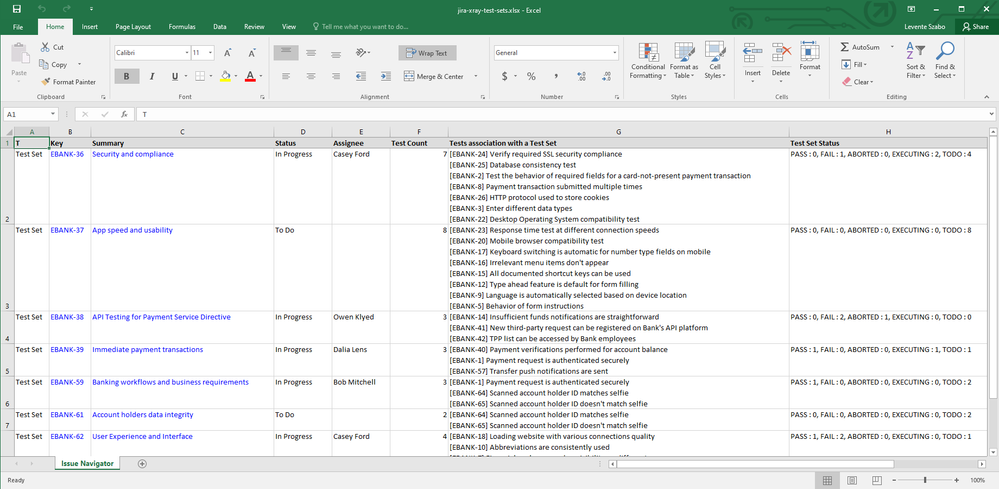Switch to Page Layout view icon

[852, 479]
